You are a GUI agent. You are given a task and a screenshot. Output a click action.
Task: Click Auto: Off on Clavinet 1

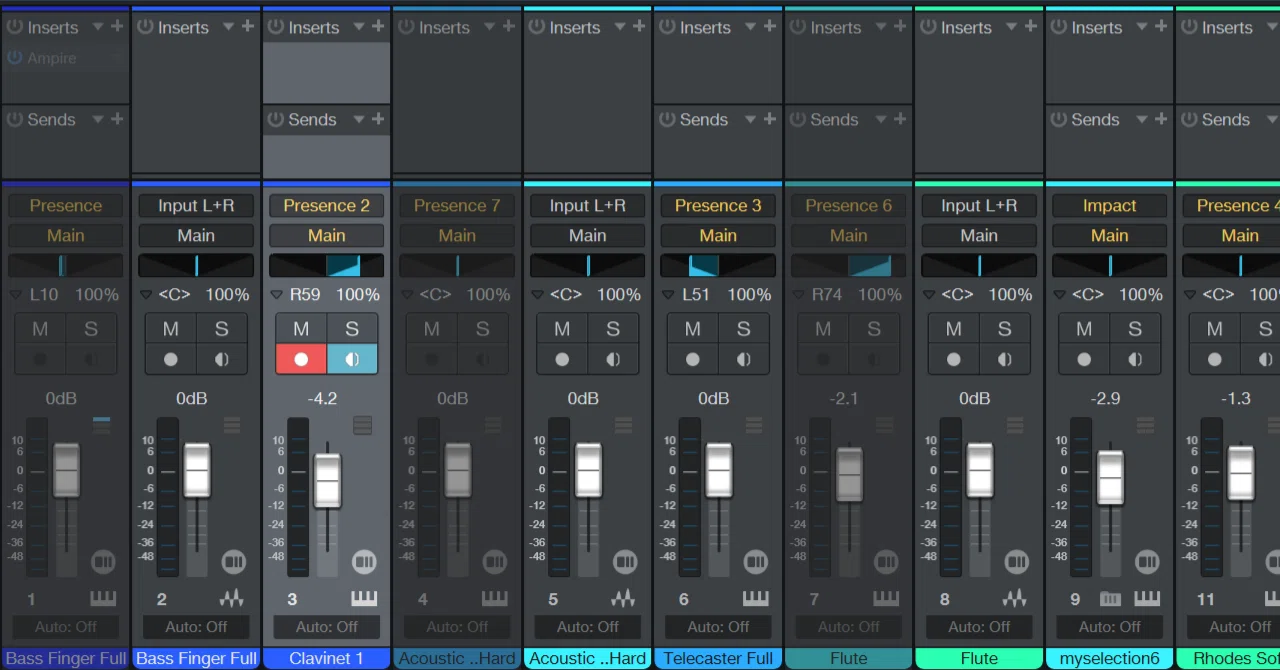pyautogui.click(x=326, y=627)
